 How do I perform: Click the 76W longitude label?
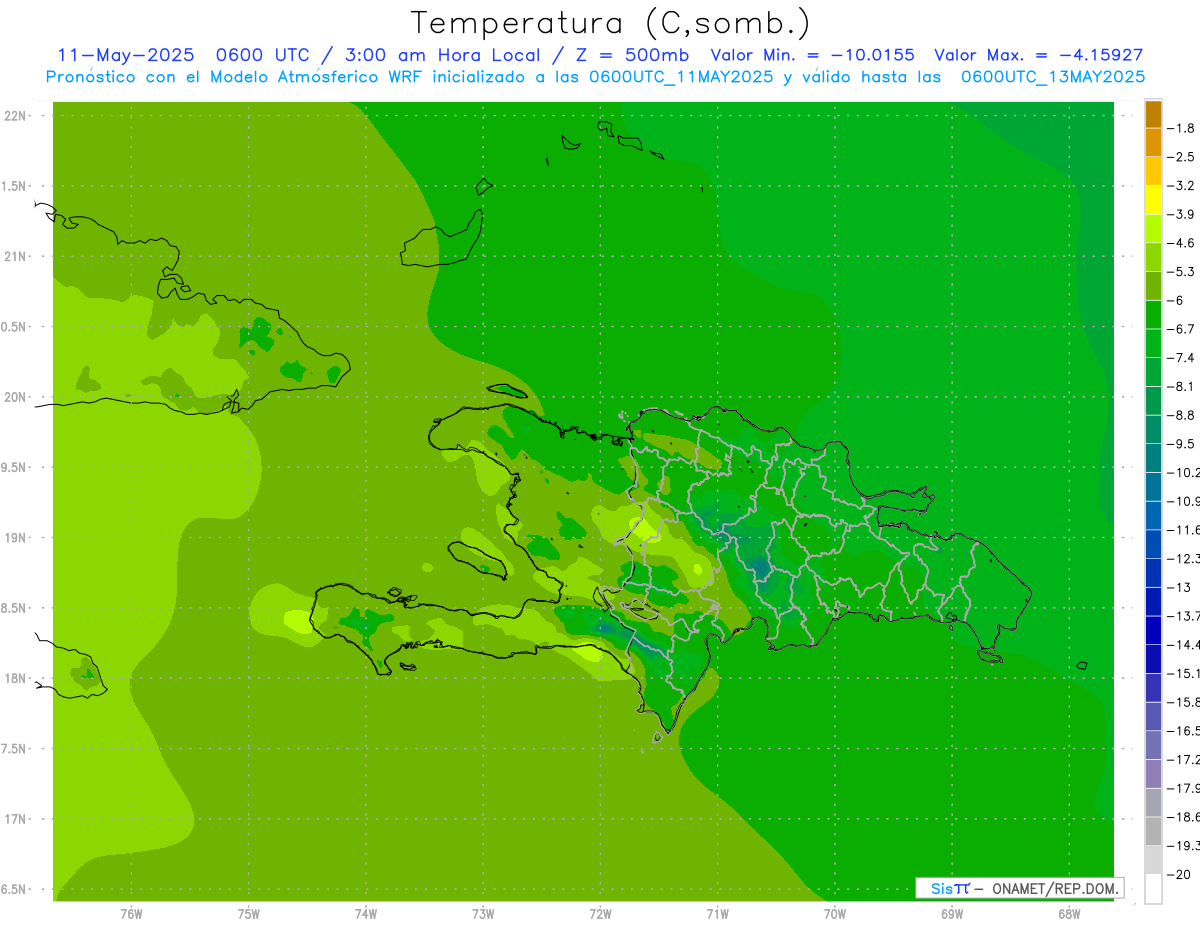131,914
